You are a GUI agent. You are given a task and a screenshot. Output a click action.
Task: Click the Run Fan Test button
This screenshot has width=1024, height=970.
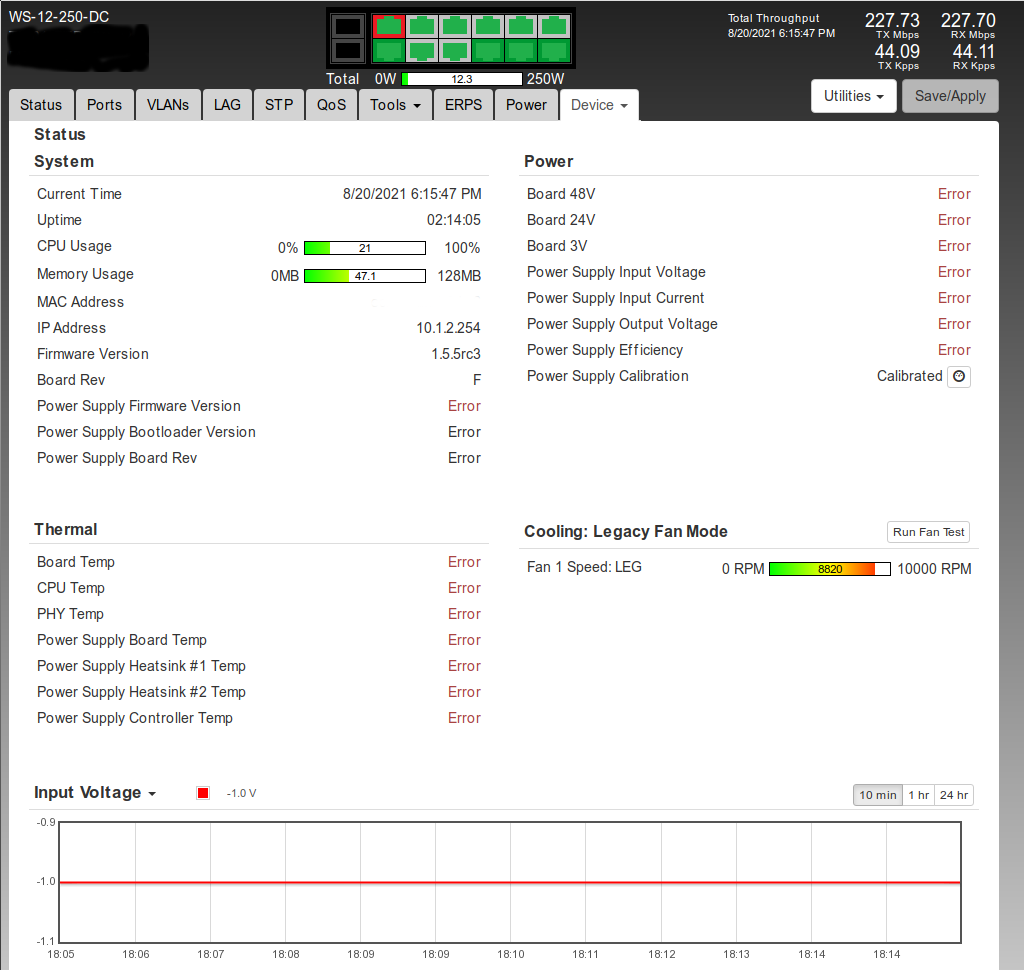tap(928, 532)
